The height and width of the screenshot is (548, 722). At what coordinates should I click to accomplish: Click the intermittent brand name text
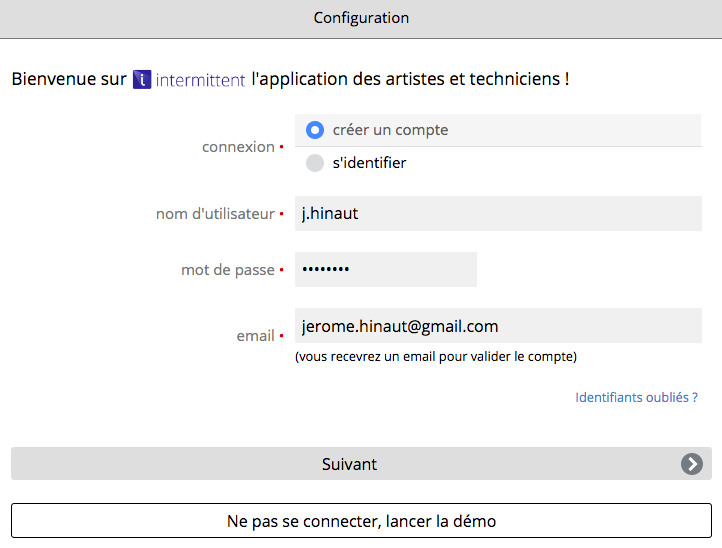[200, 80]
